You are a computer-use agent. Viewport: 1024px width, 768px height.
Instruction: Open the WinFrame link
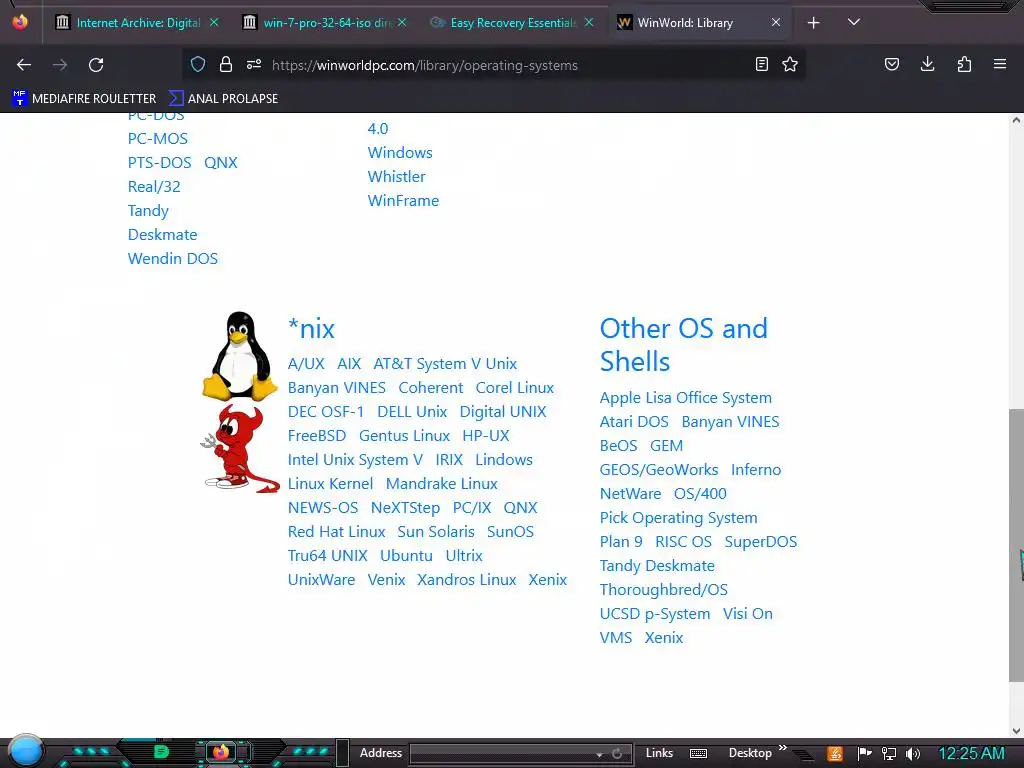click(x=403, y=200)
